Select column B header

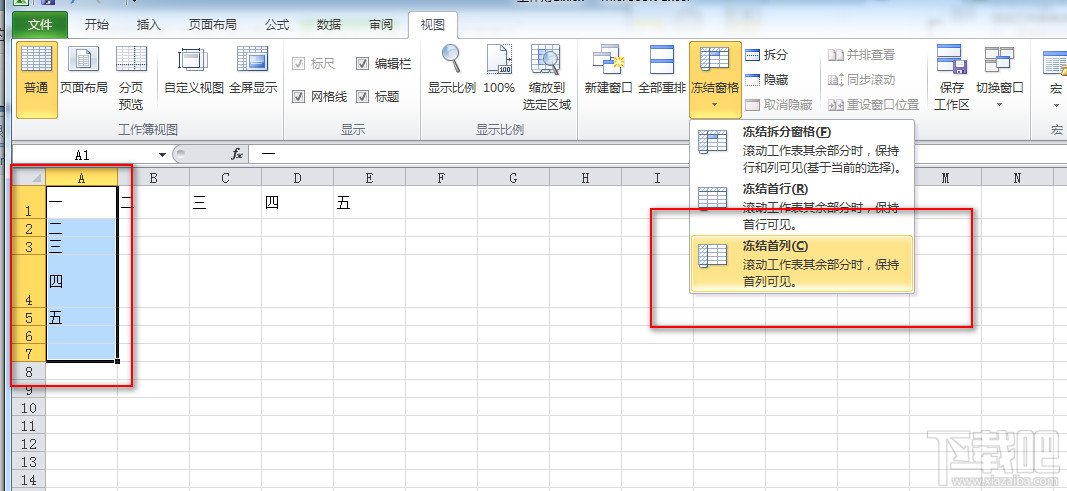tap(154, 177)
